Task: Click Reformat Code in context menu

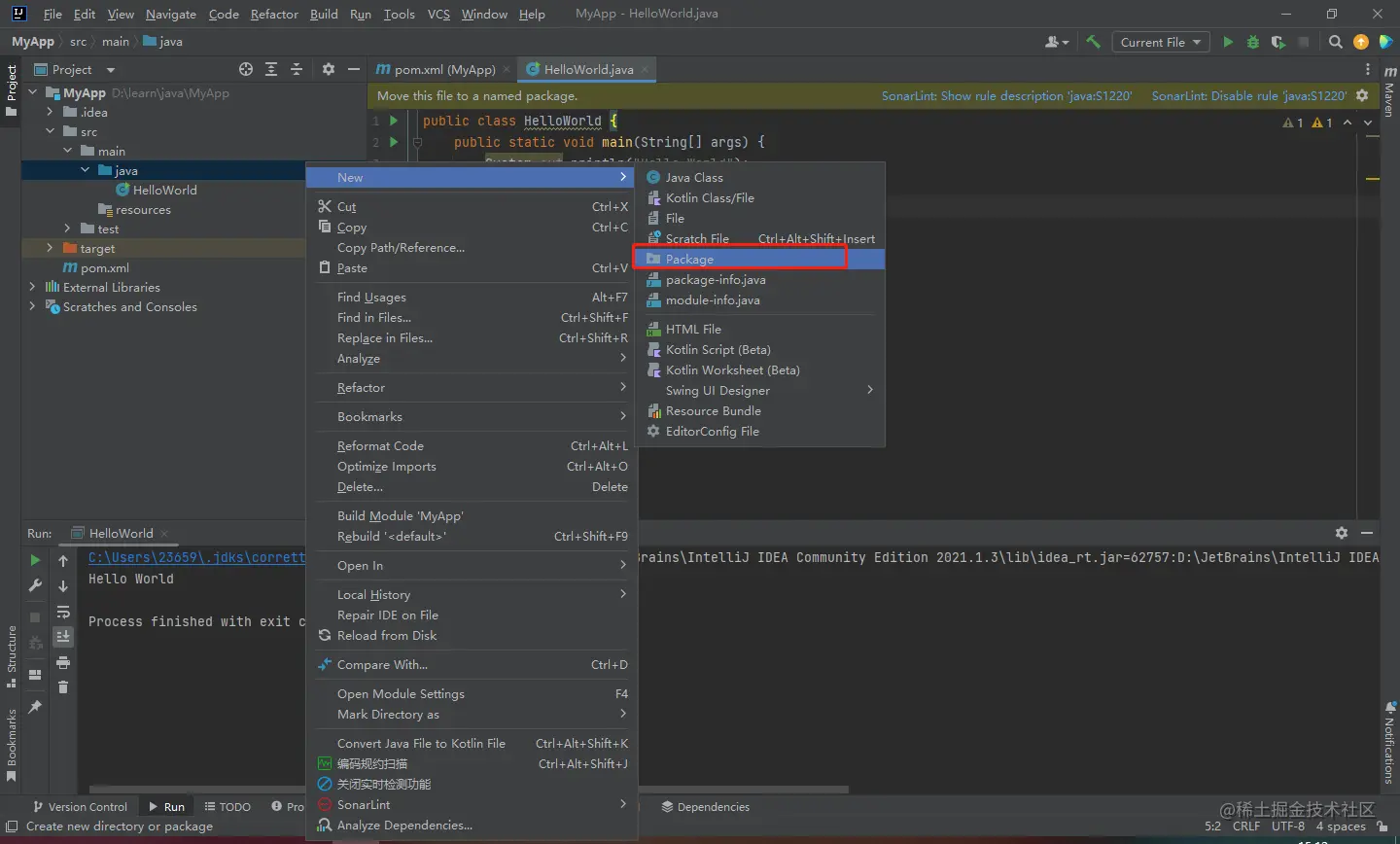Action: tap(472, 445)
